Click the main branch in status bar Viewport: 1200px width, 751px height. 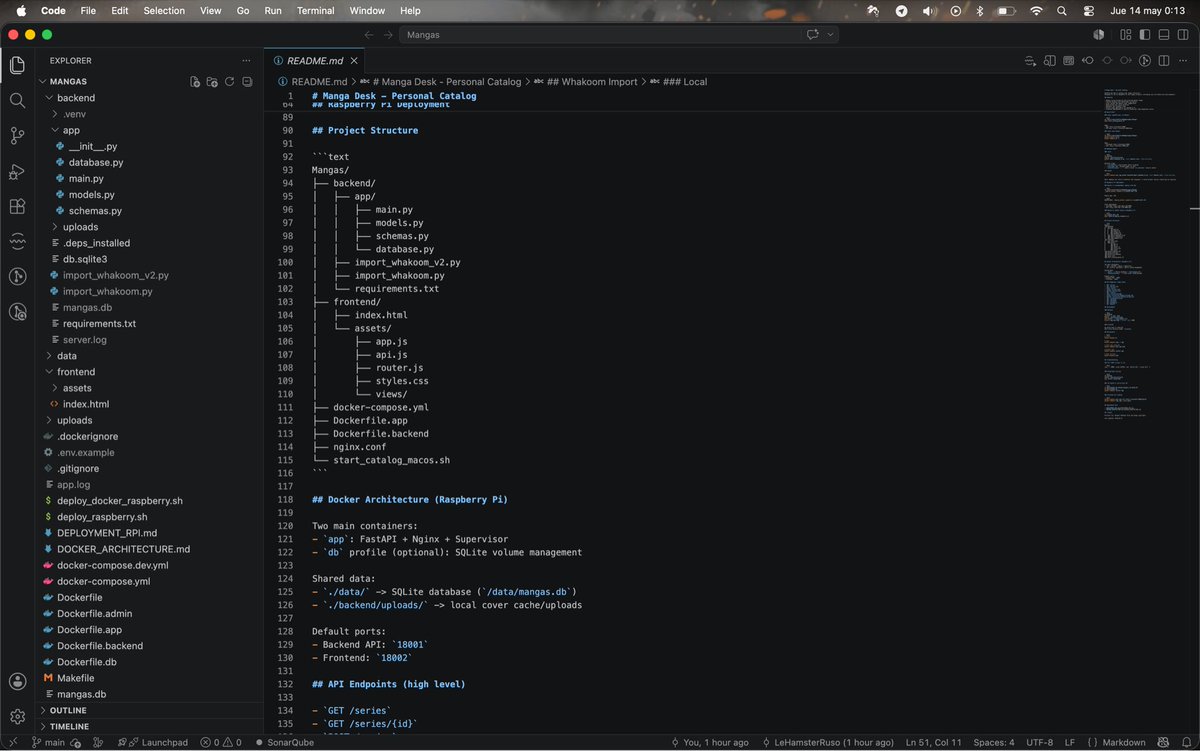click(x=50, y=742)
